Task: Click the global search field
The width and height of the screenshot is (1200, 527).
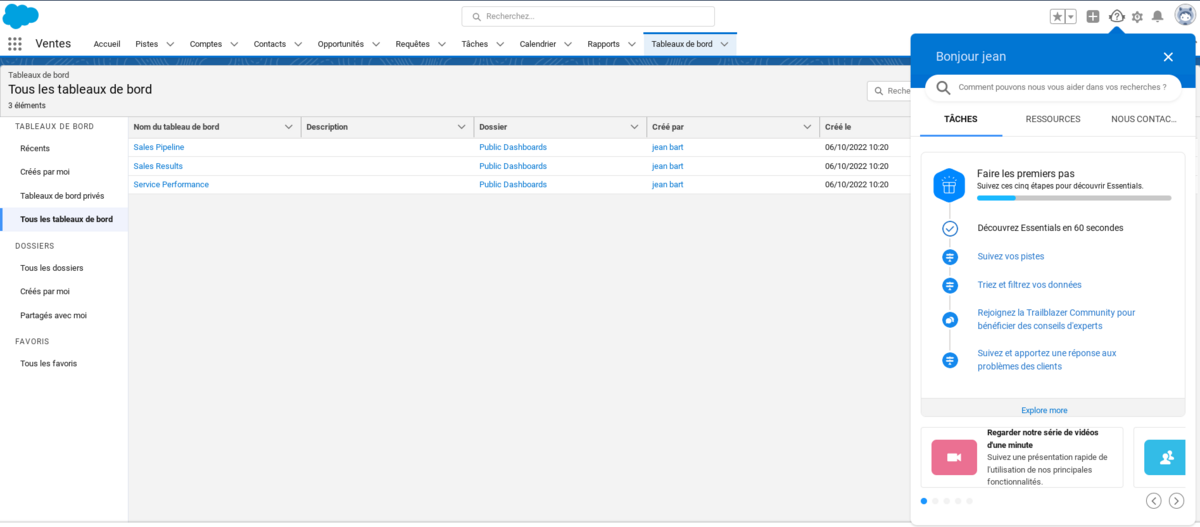Action: pyautogui.click(x=588, y=16)
